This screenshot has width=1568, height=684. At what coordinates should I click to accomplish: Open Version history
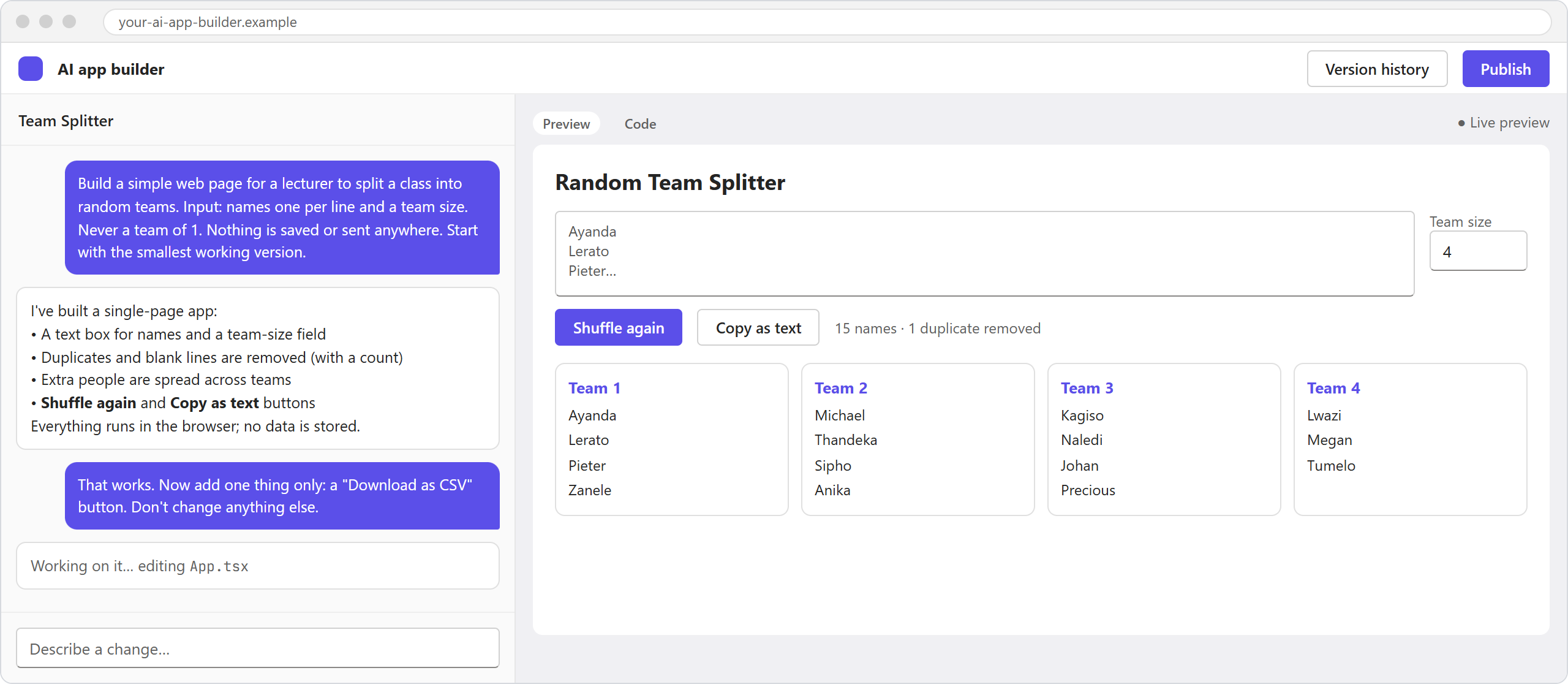click(1377, 69)
